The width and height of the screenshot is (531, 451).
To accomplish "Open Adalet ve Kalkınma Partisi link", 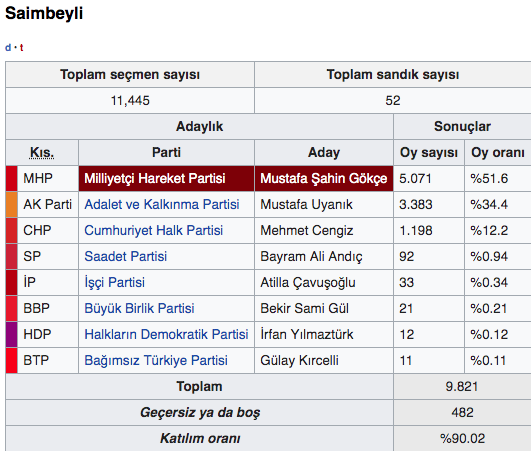I will [x=162, y=205].
